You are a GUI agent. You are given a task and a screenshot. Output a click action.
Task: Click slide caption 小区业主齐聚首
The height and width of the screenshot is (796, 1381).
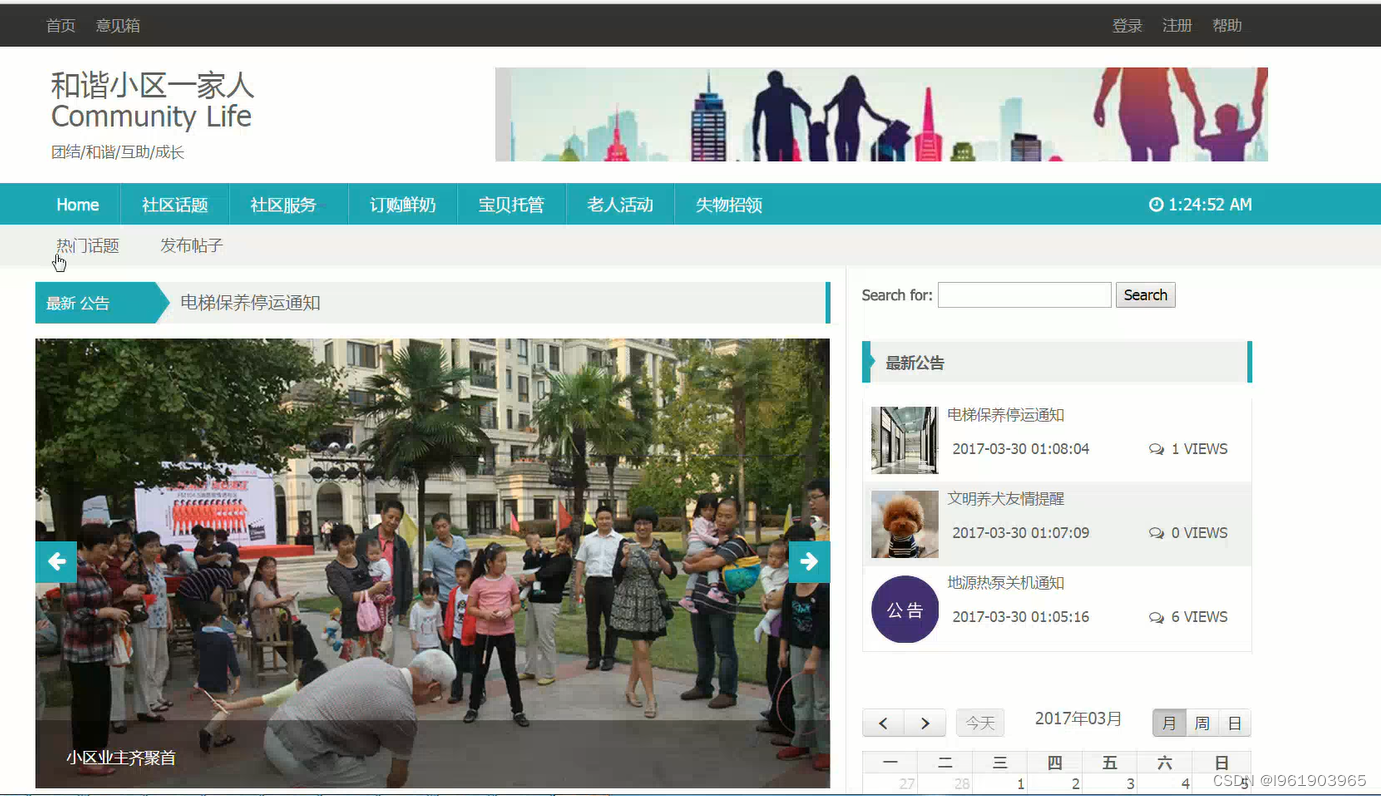pos(121,758)
